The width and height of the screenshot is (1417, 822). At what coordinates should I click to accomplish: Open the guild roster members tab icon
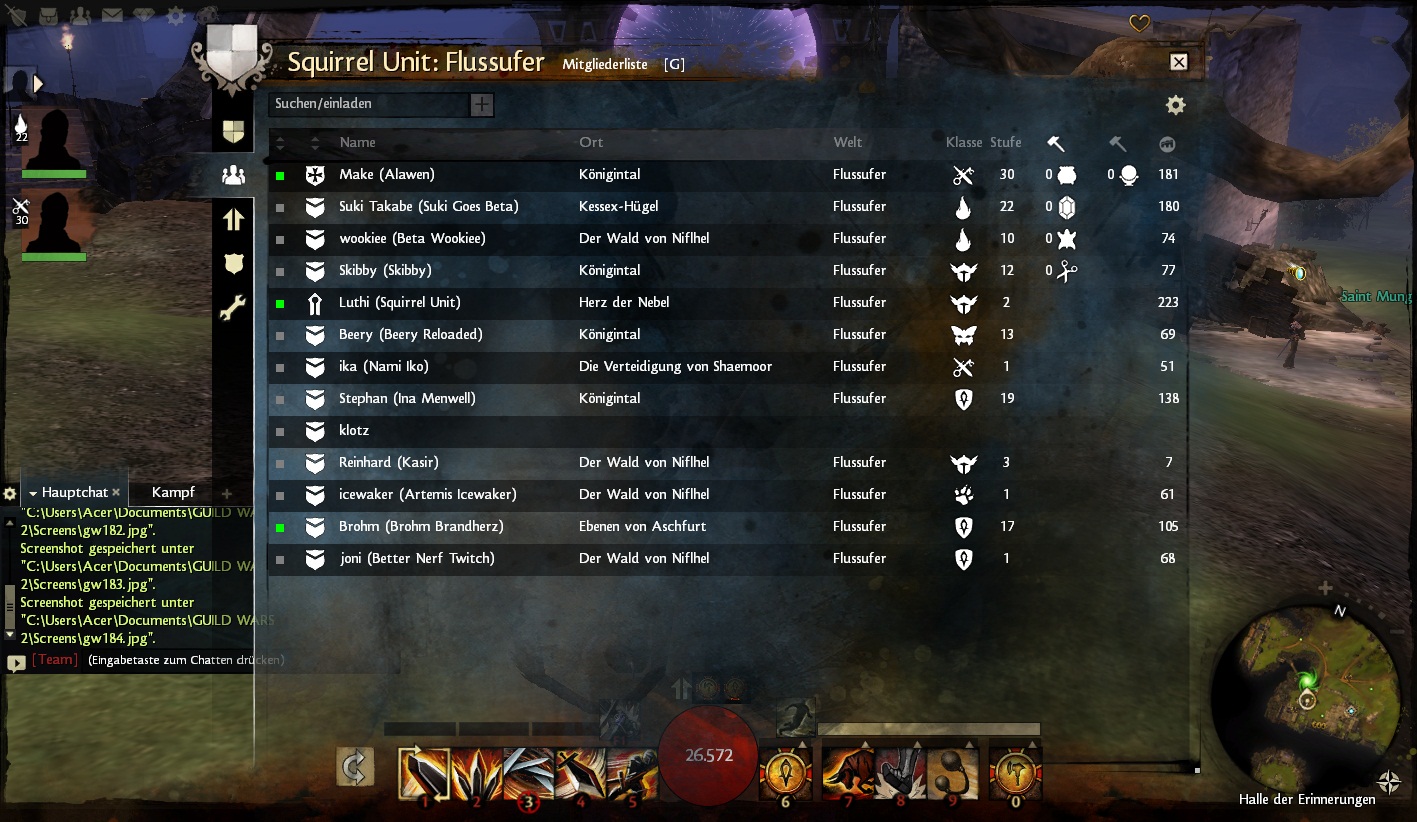233,175
